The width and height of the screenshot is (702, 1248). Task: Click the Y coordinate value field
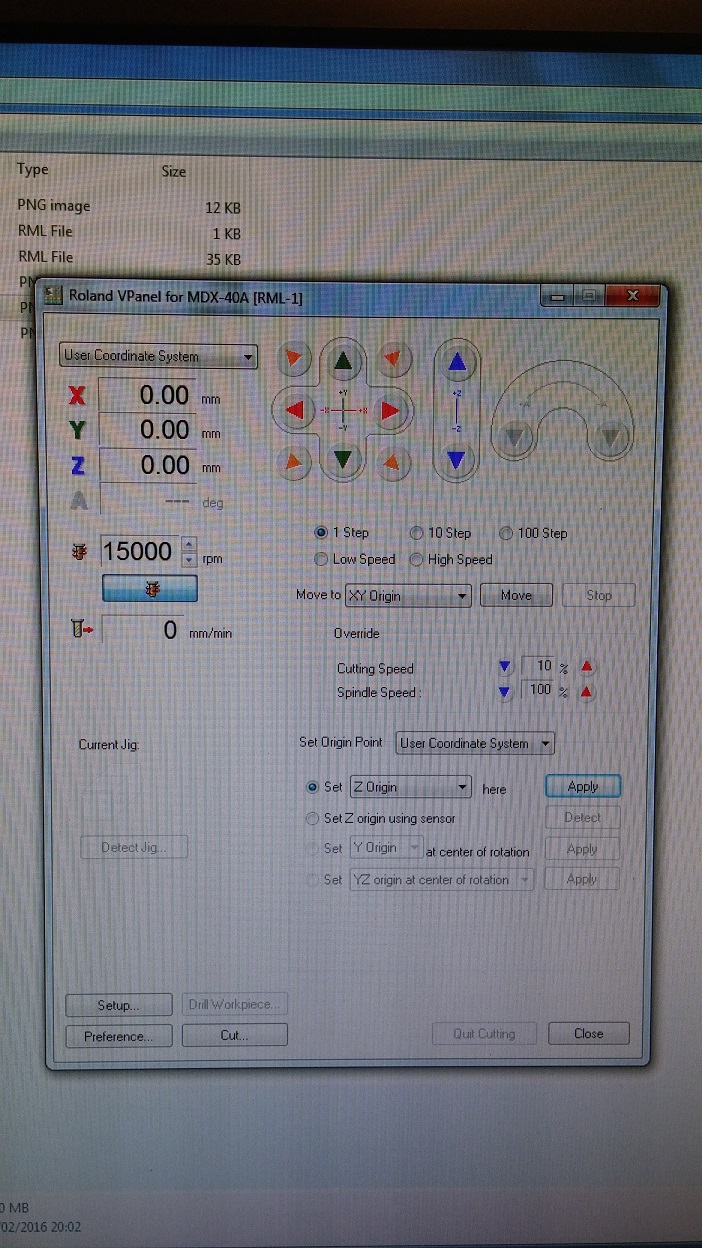[148, 430]
